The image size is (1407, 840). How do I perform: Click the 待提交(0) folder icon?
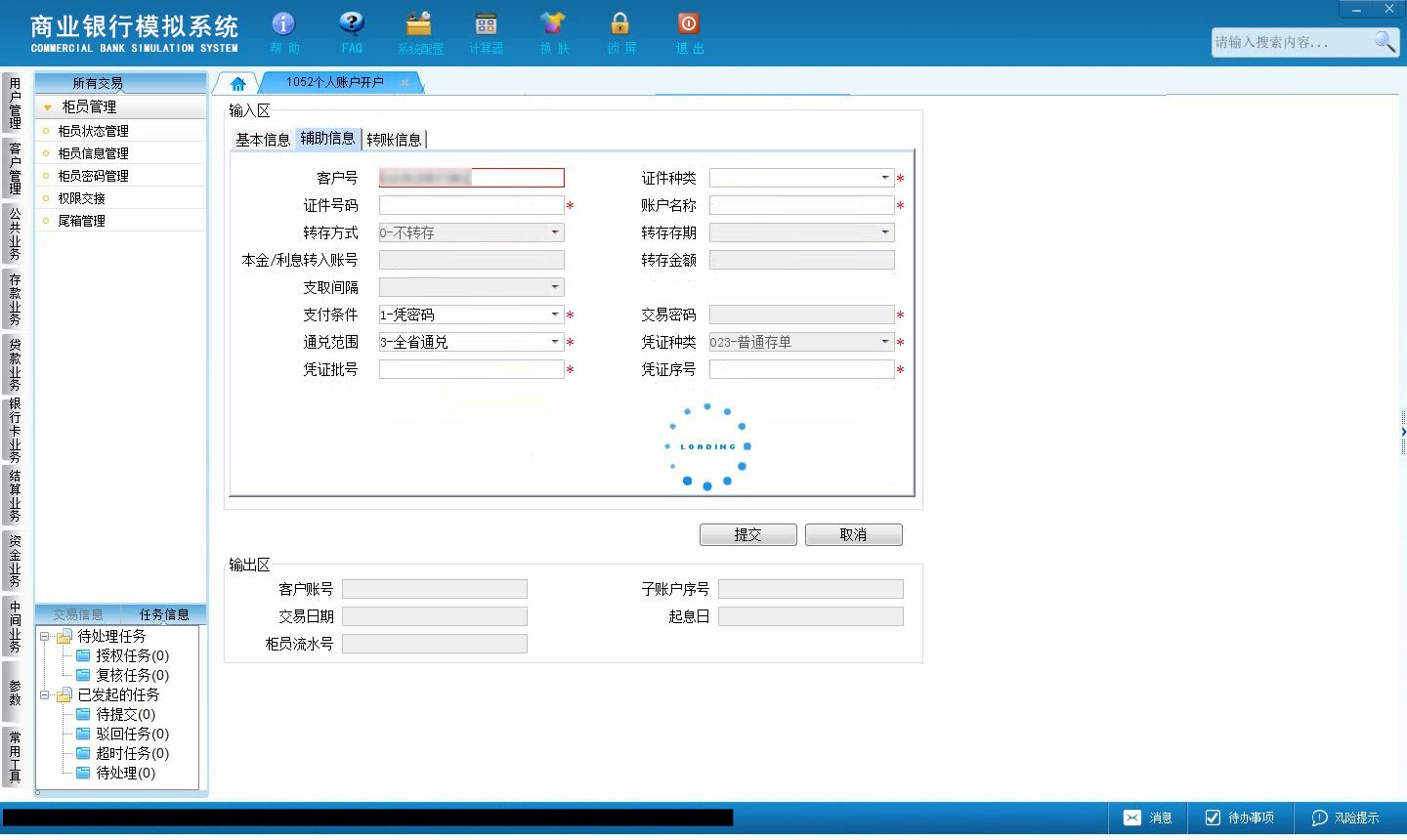pos(84,714)
